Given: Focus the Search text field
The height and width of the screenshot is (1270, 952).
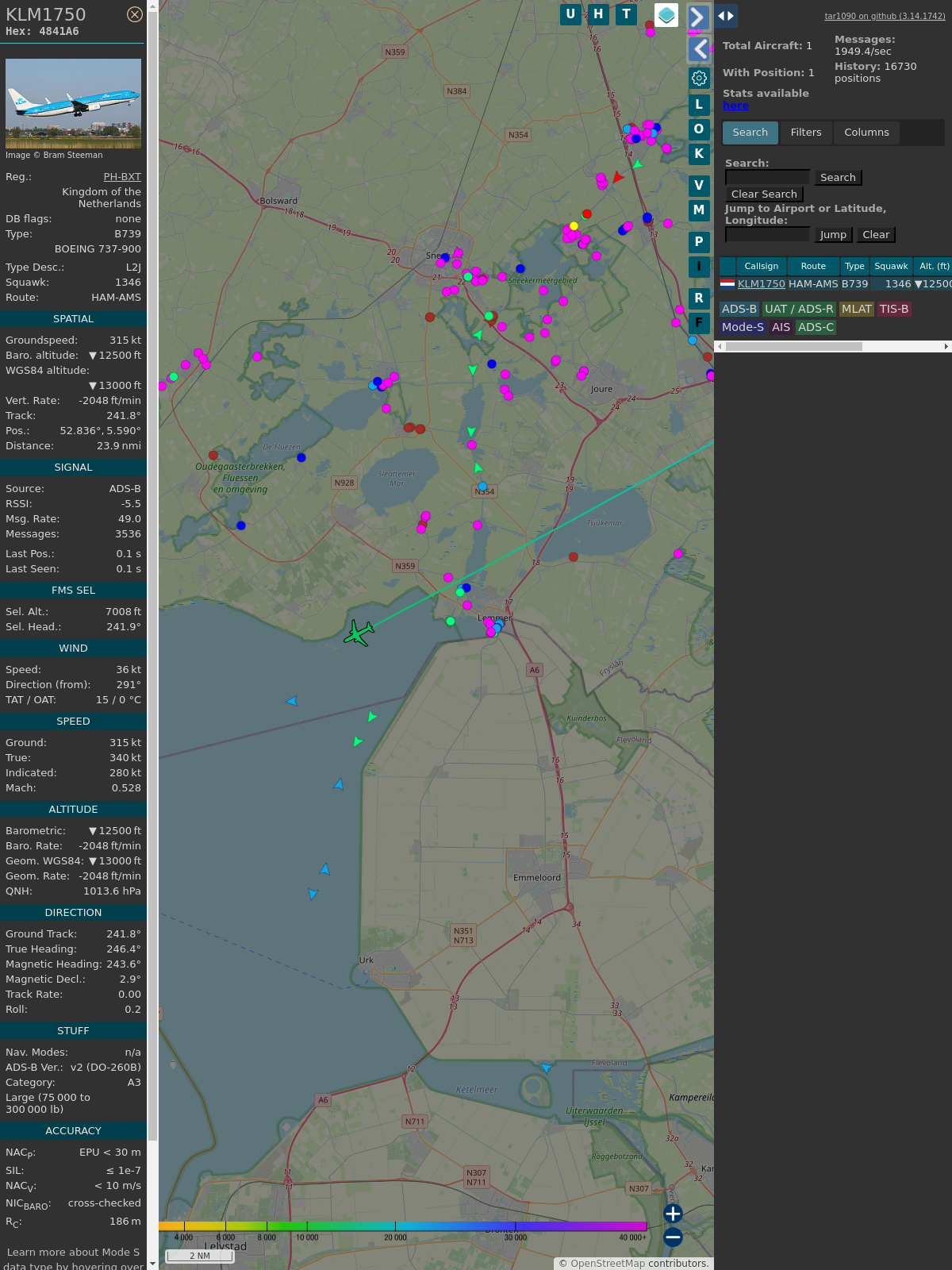Looking at the screenshot, I should (x=767, y=178).
